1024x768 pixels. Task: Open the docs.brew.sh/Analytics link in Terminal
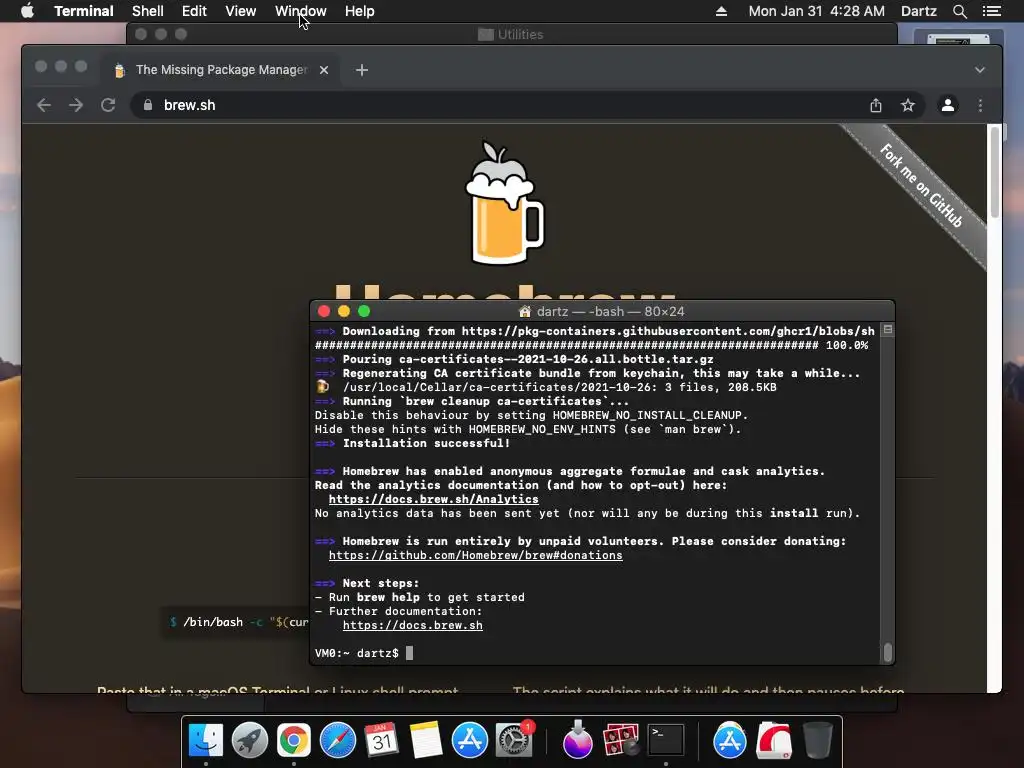pyautogui.click(x=434, y=499)
